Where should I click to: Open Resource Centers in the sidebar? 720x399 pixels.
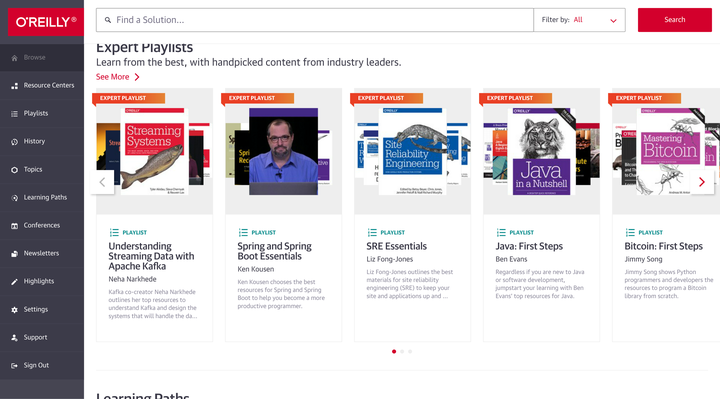click(42, 85)
